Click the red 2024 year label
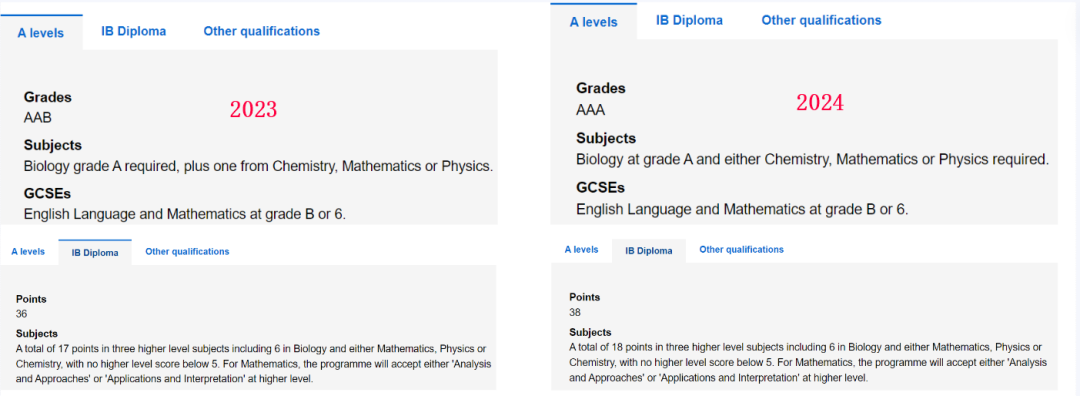Viewport: 1080px width, 396px height. tap(820, 103)
